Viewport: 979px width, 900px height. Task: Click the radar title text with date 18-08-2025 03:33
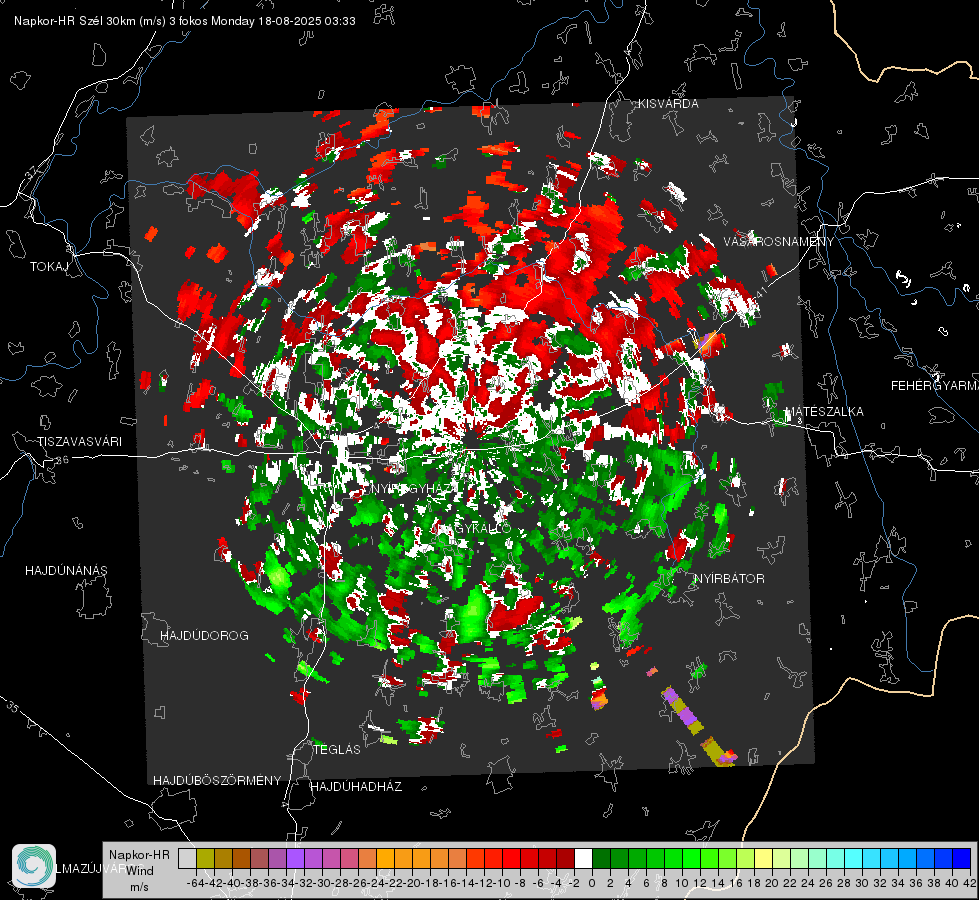pos(185,21)
